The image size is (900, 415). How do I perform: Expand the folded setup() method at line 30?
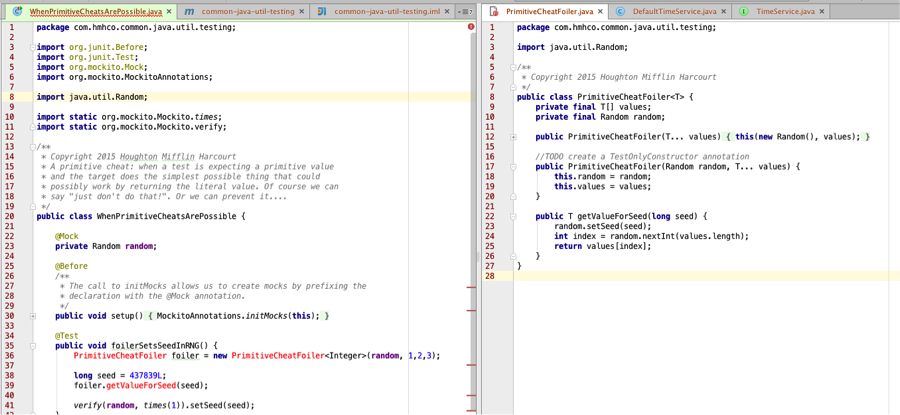pos(33,316)
